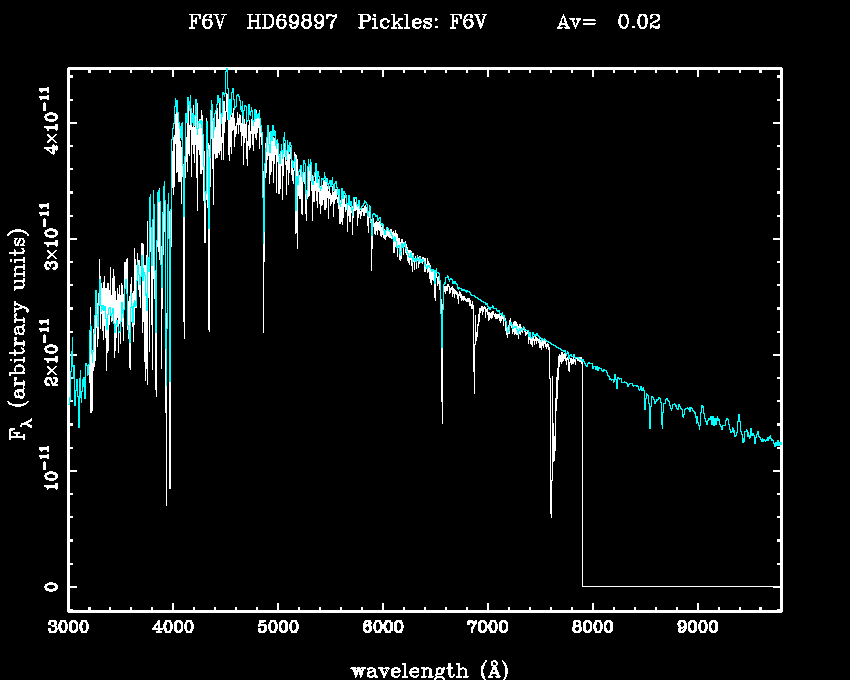Click the 6000 x-axis tick label
This screenshot has width=850, height=680.
tap(382, 627)
